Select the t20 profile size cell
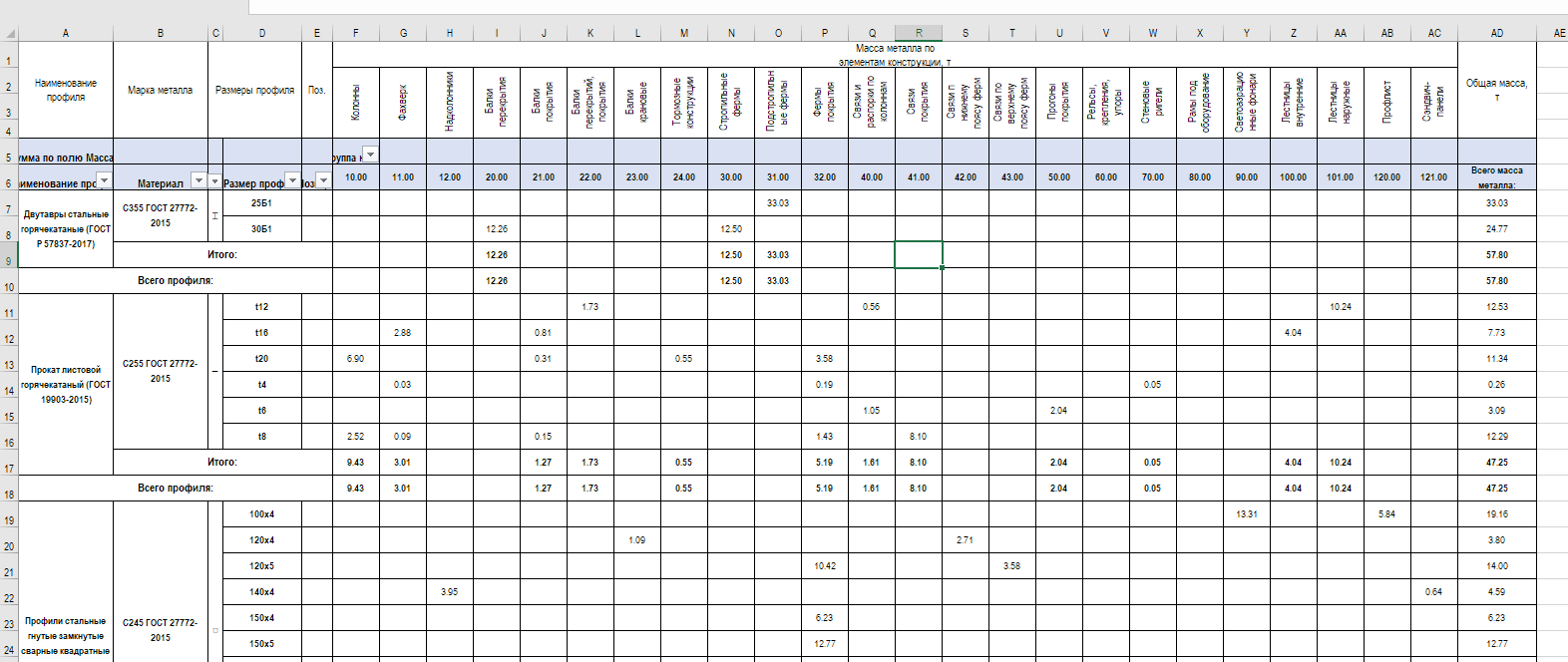 click(261, 359)
